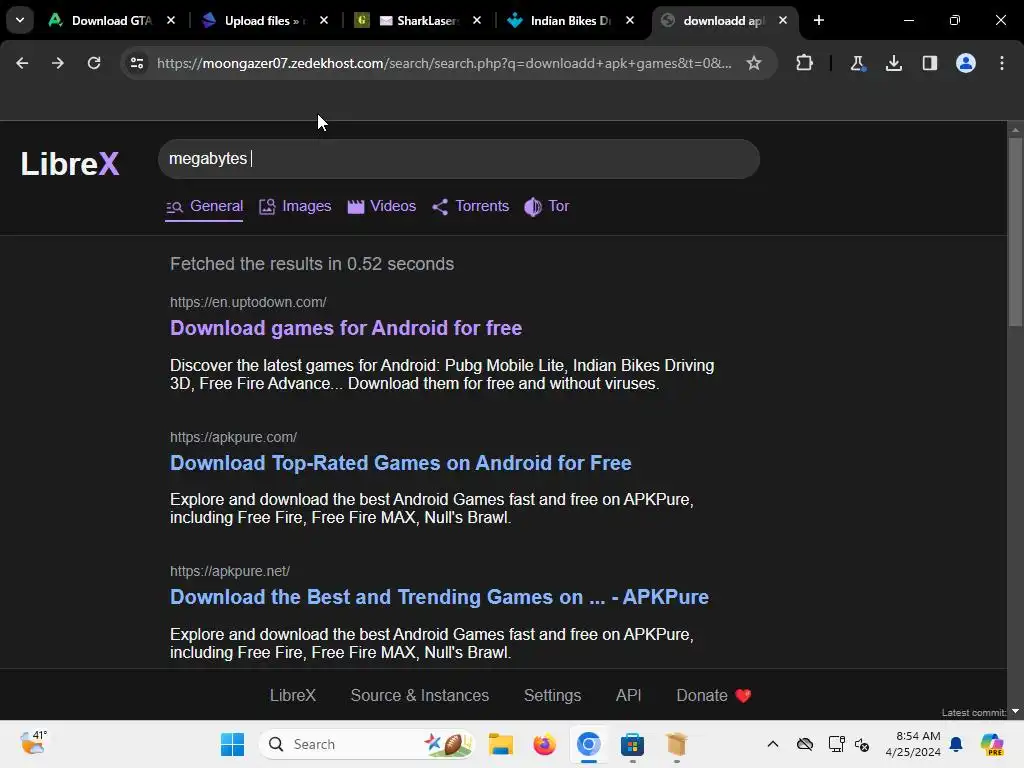Open API footer link
Image resolution: width=1024 pixels, height=768 pixels.
[x=628, y=696]
